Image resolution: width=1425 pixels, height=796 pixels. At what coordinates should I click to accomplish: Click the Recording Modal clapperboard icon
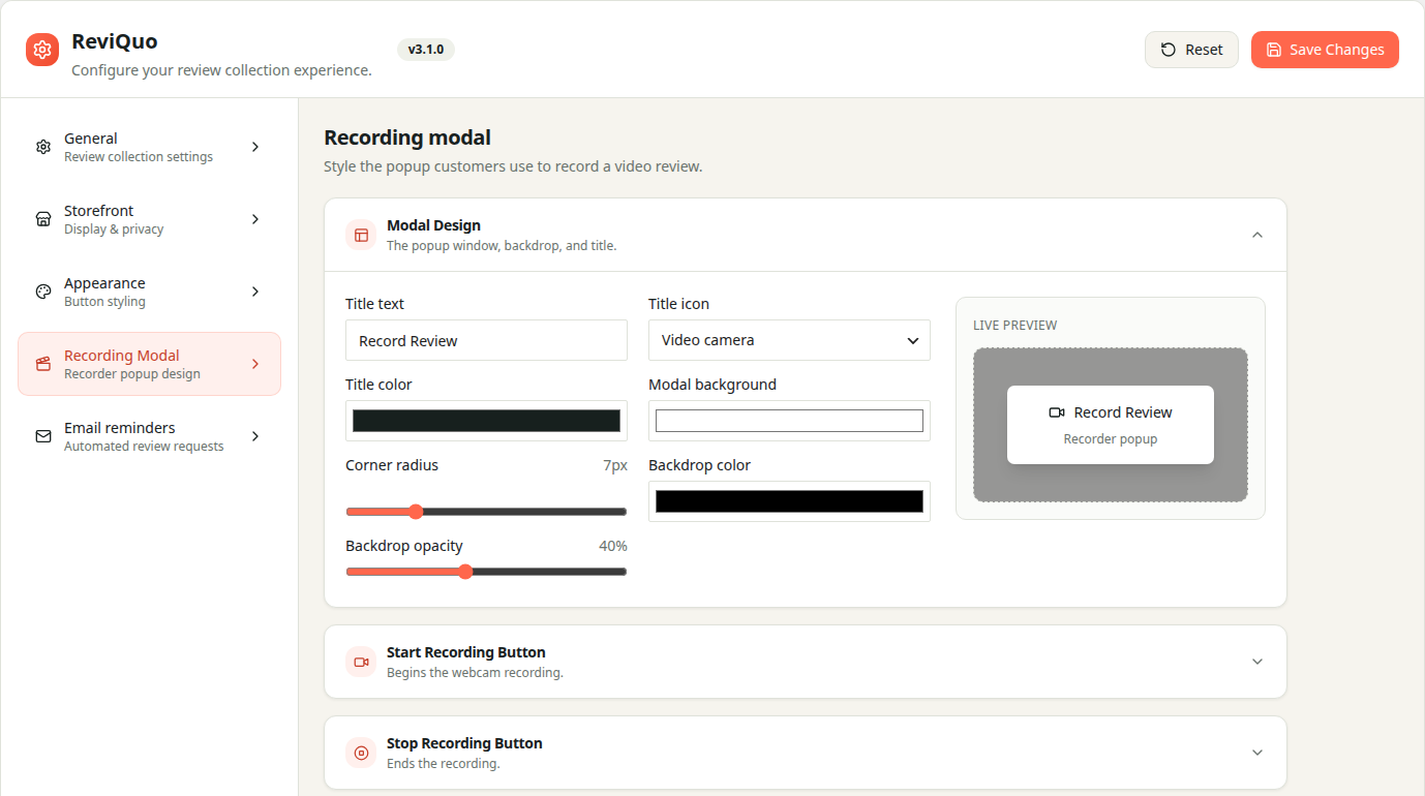(x=43, y=364)
